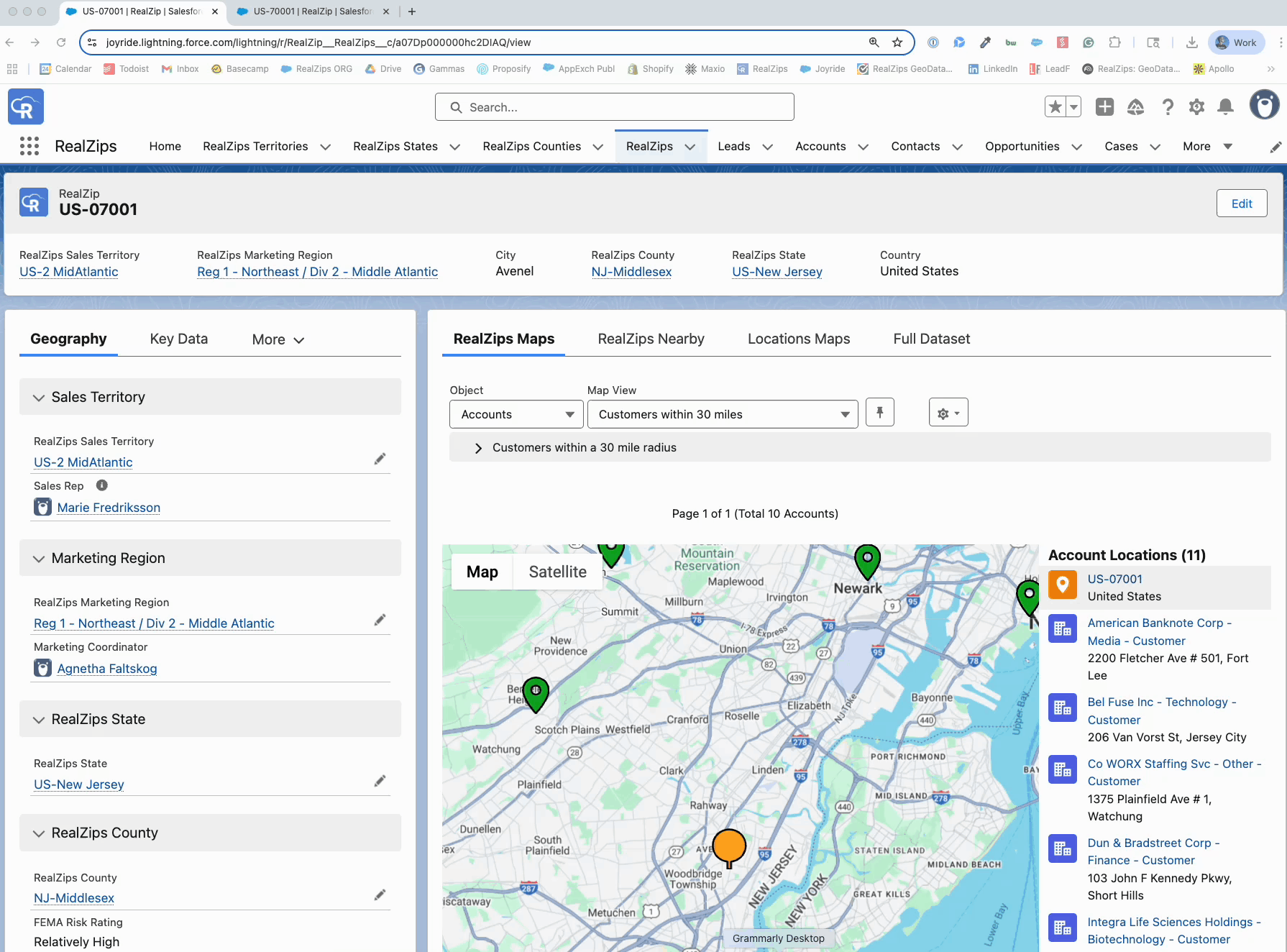
Task: Open the Help question mark icon
Action: tap(1168, 107)
